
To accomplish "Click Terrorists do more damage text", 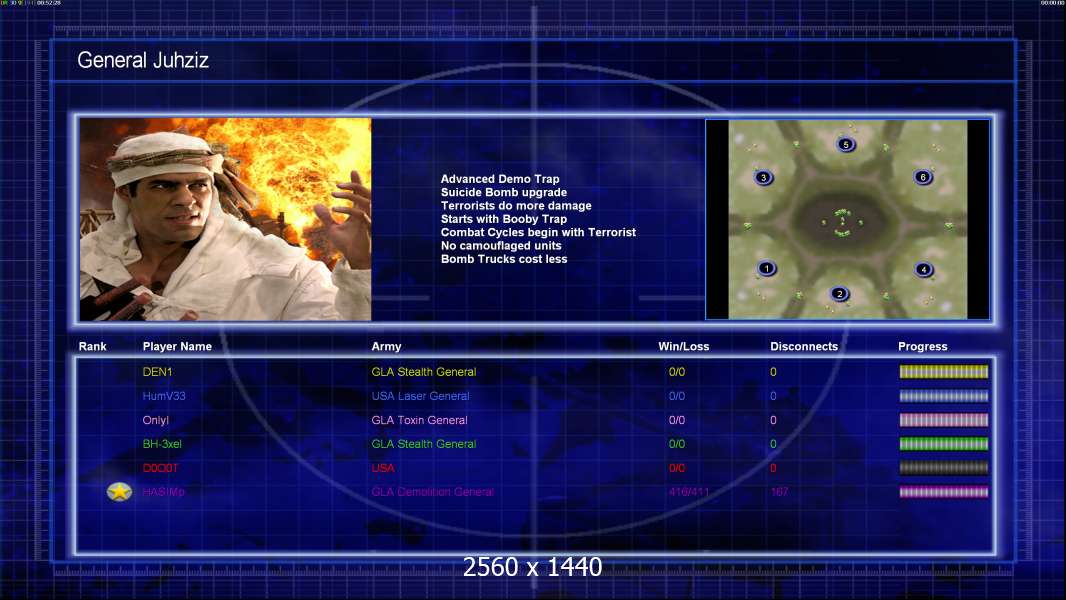I will [x=516, y=205].
